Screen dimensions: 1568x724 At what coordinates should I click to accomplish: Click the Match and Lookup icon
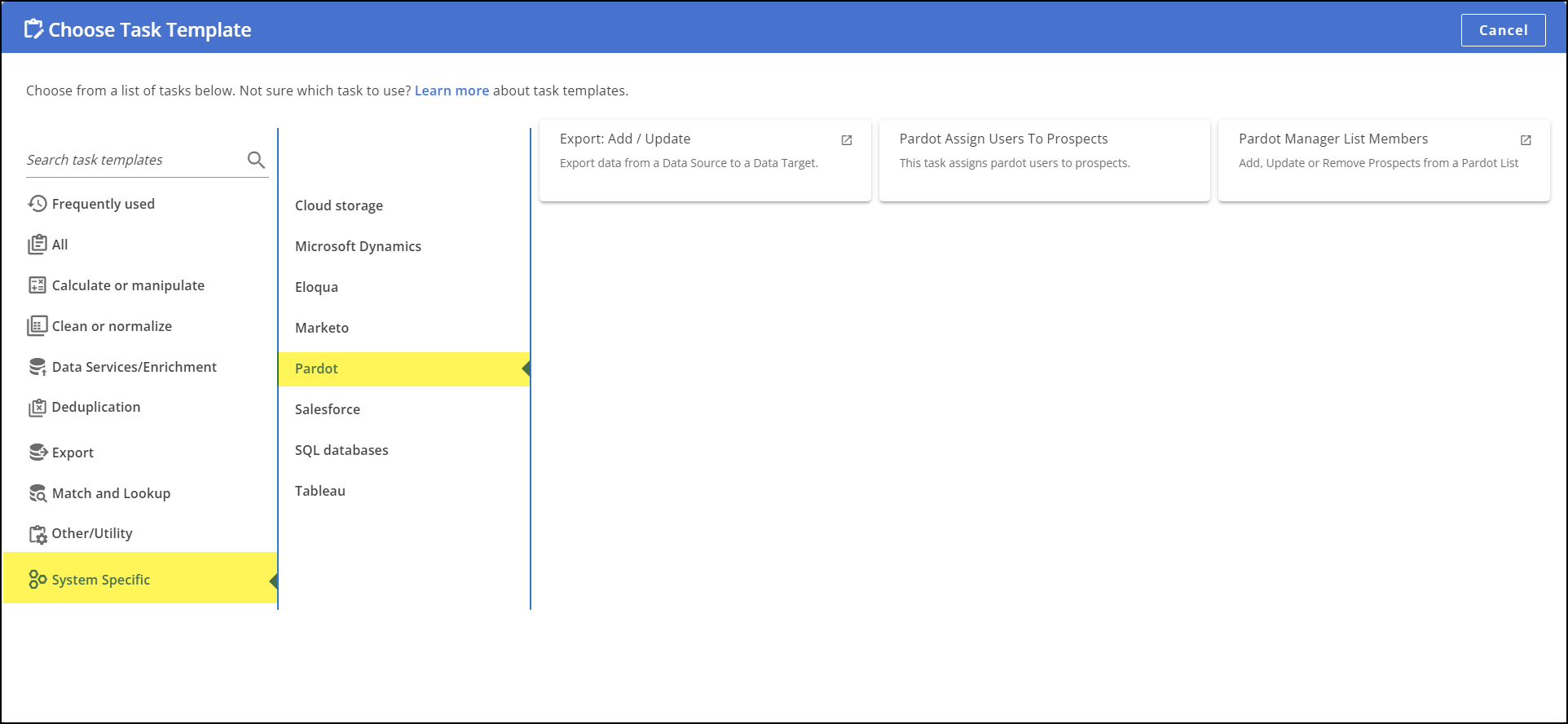38,493
